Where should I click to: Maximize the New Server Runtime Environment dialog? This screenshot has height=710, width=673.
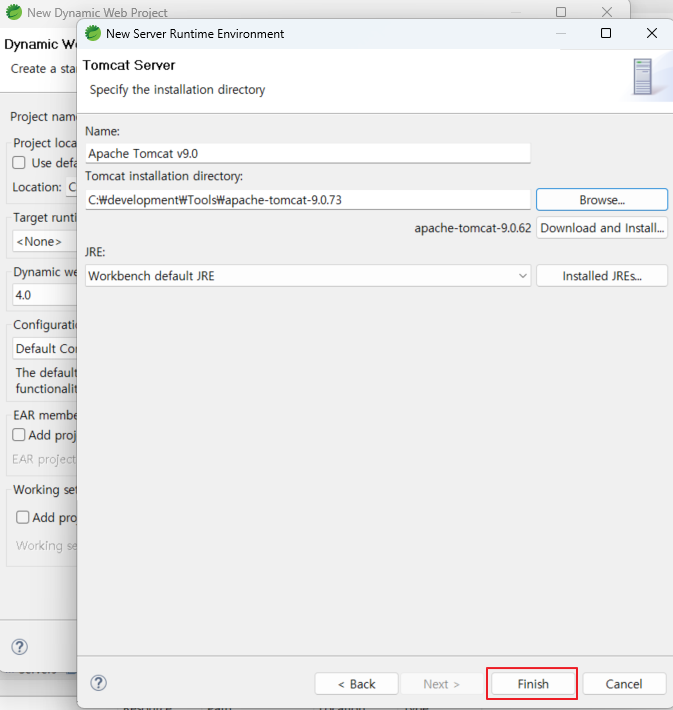pyautogui.click(x=606, y=33)
